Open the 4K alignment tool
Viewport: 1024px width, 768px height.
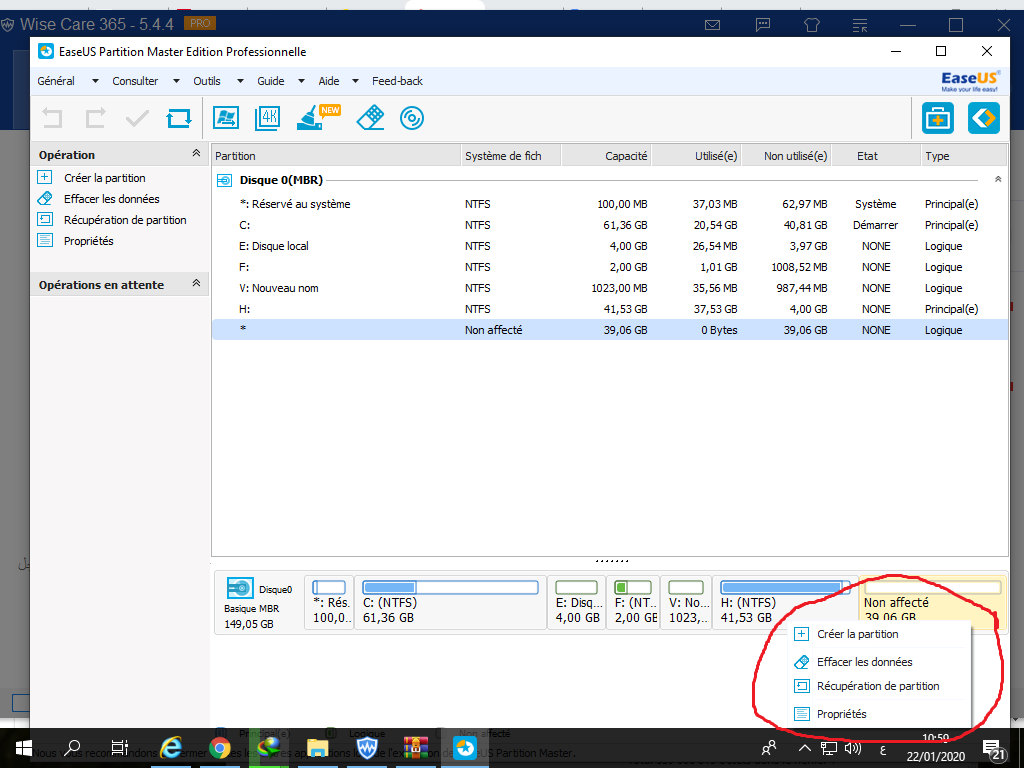[268, 118]
